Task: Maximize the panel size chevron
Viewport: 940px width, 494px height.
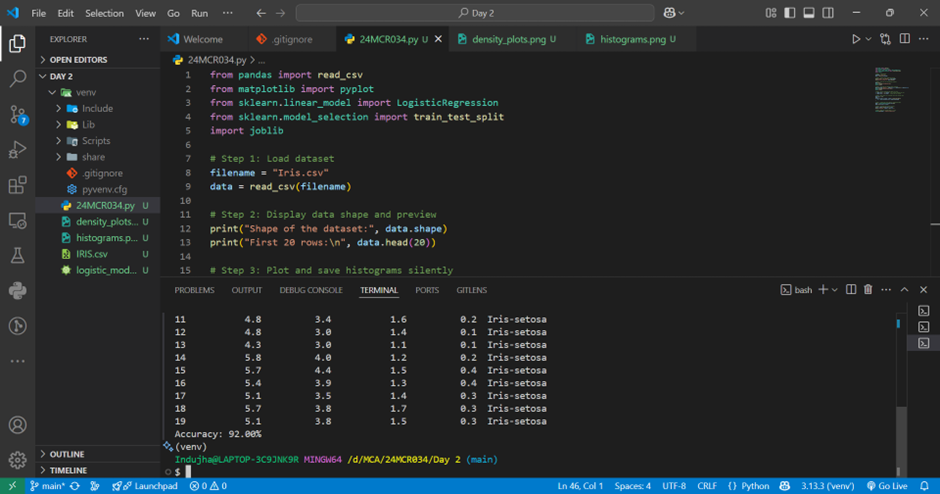Action: (905, 290)
